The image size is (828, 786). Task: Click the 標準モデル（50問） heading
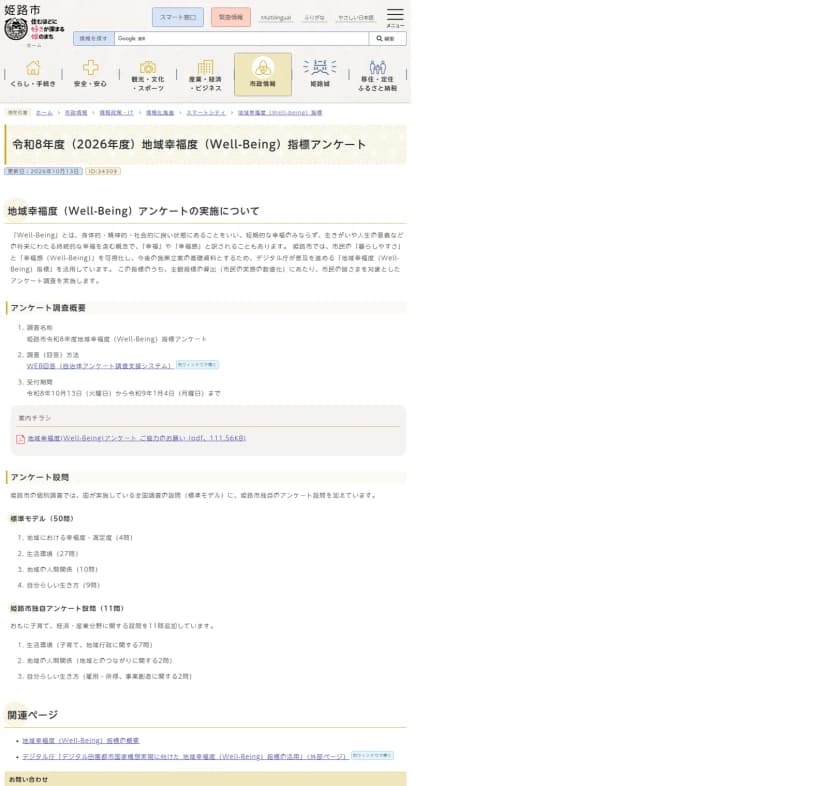pos(42,519)
